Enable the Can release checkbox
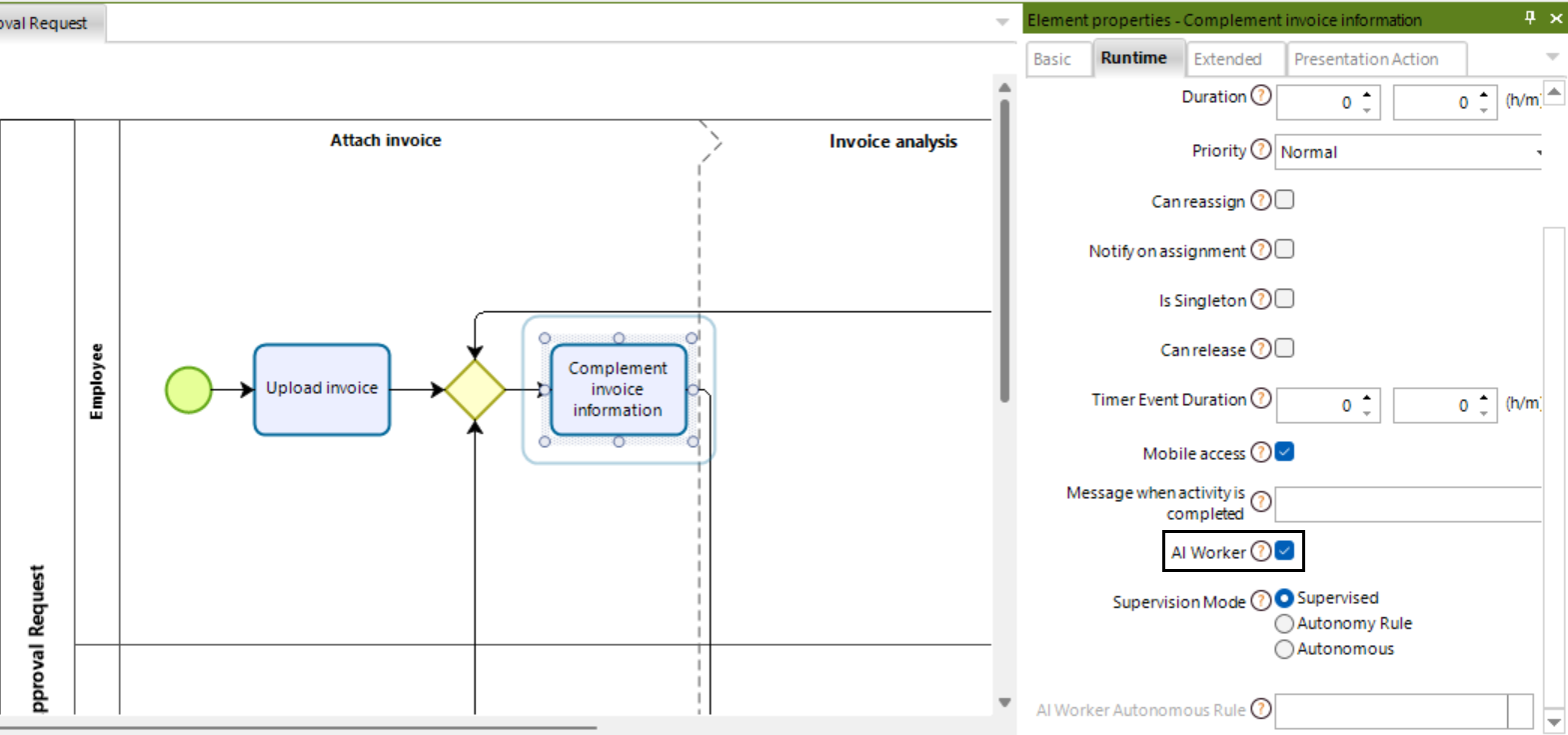The image size is (1568, 735). (x=1285, y=348)
